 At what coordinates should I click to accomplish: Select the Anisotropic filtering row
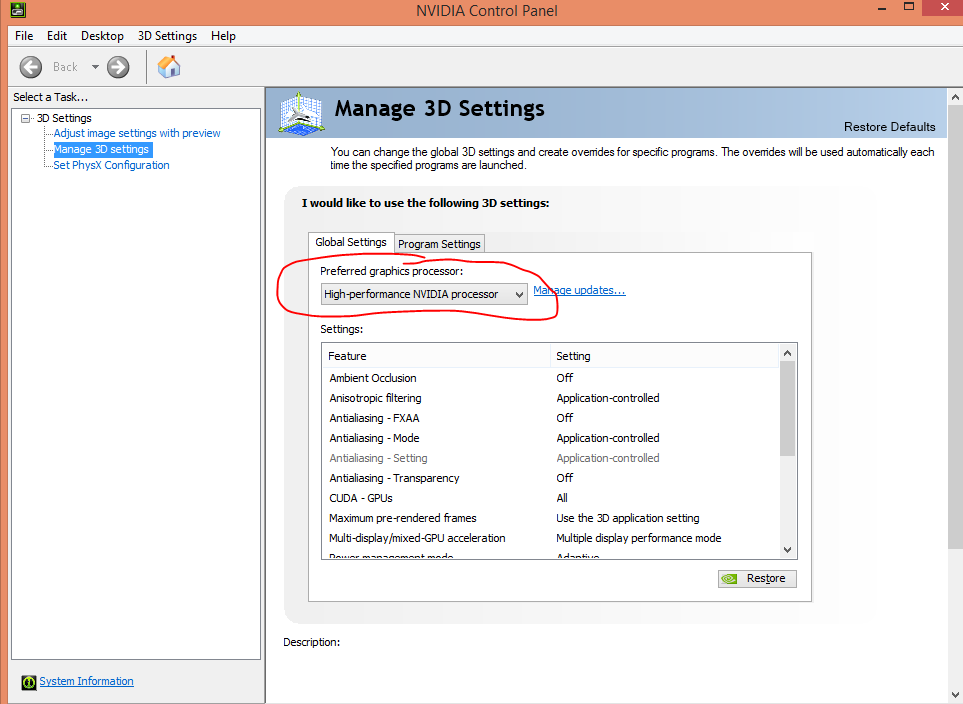tap(550, 398)
